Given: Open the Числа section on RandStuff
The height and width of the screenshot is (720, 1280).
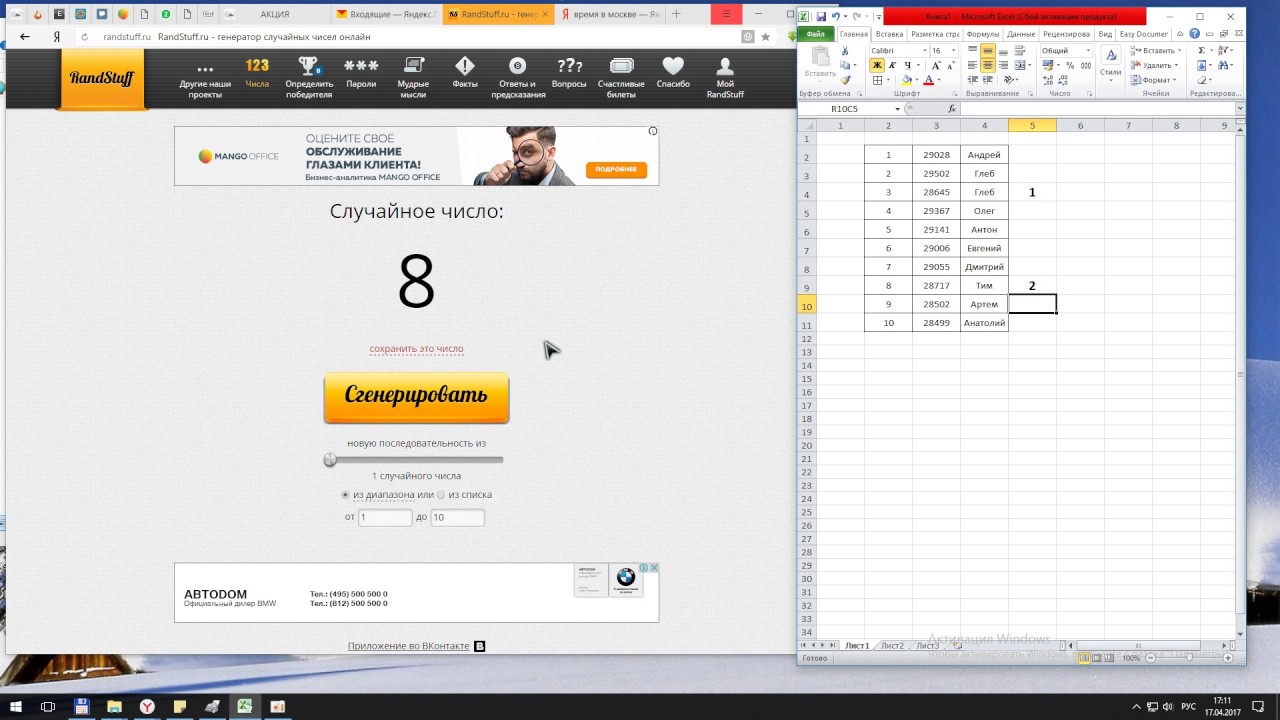Looking at the screenshot, I should (257, 73).
